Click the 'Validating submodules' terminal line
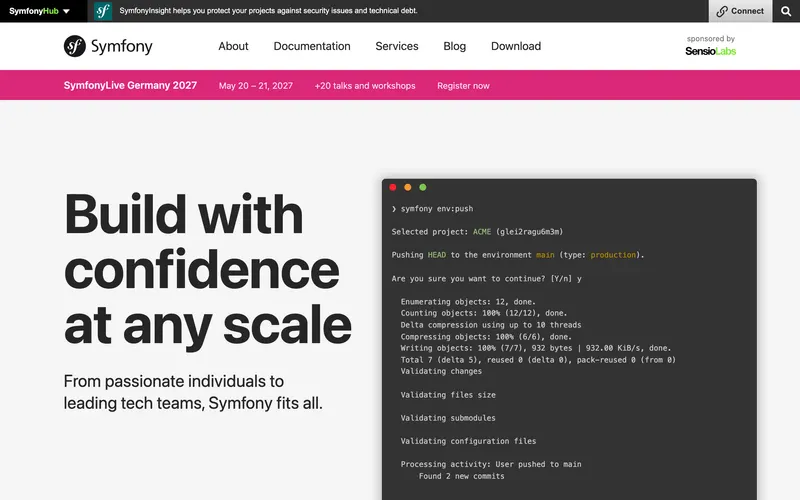Viewport: 800px width, 500px height. [x=447, y=418]
